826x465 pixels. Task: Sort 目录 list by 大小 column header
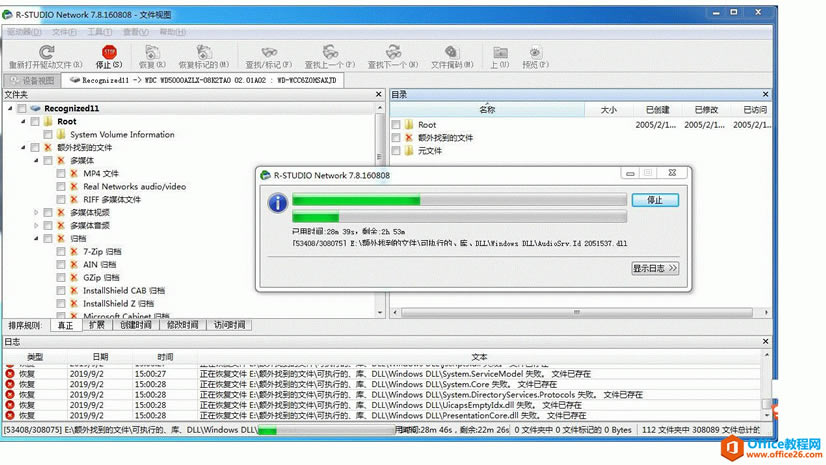(x=608, y=110)
